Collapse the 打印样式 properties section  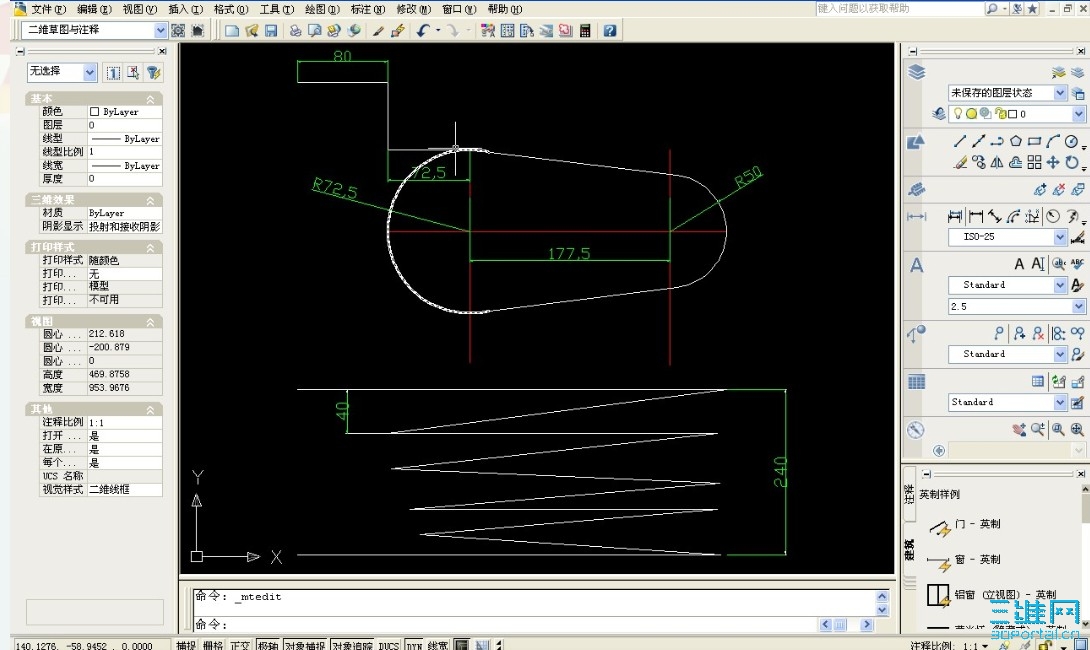(149, 247)
